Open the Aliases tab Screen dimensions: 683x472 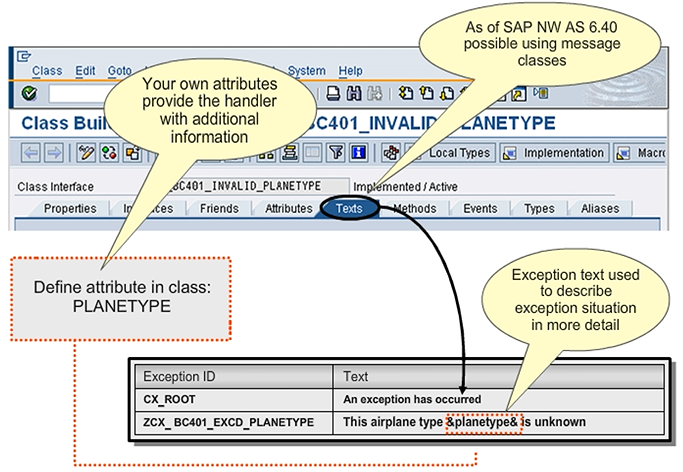click(x=601, y=209)
